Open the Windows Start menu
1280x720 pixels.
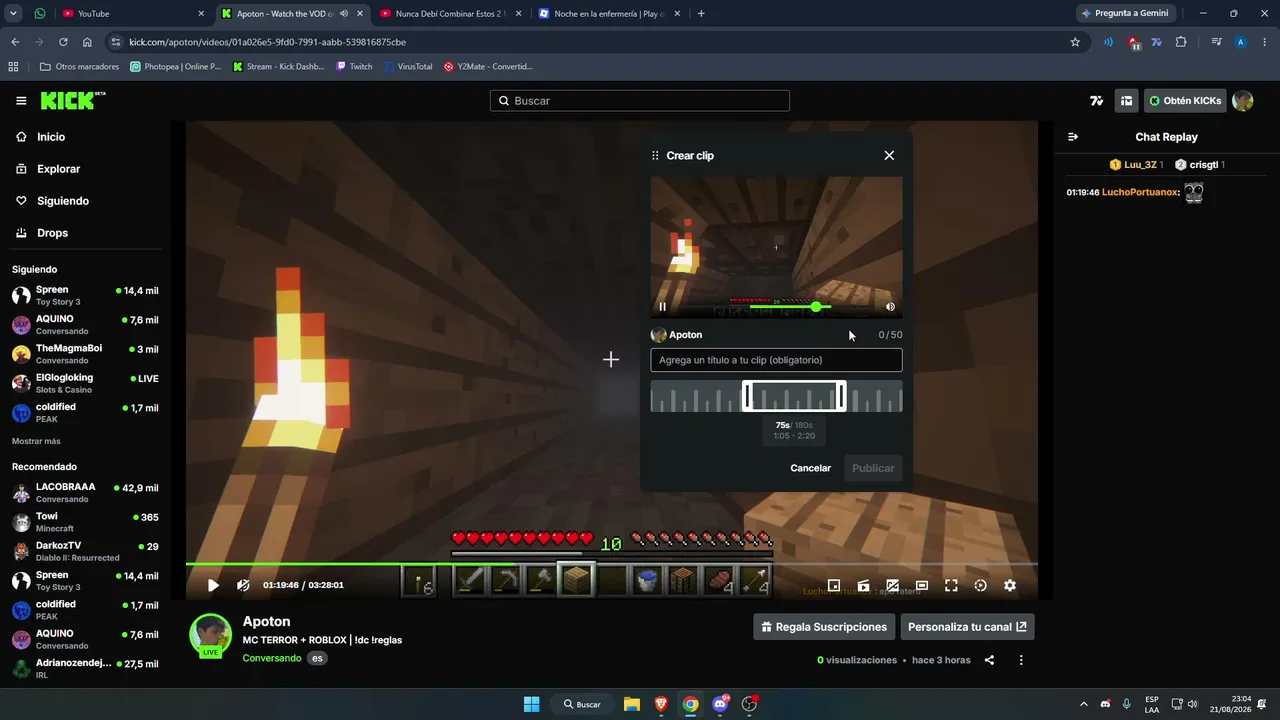532,704
